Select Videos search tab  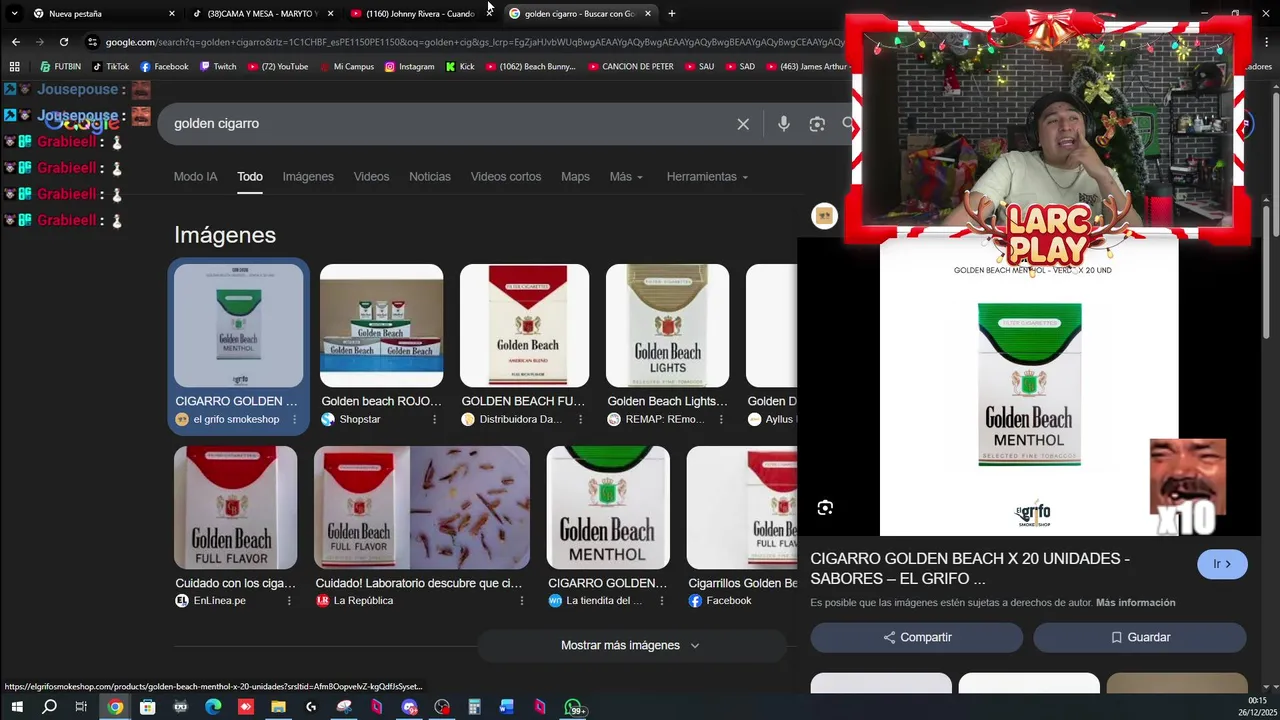371,177
